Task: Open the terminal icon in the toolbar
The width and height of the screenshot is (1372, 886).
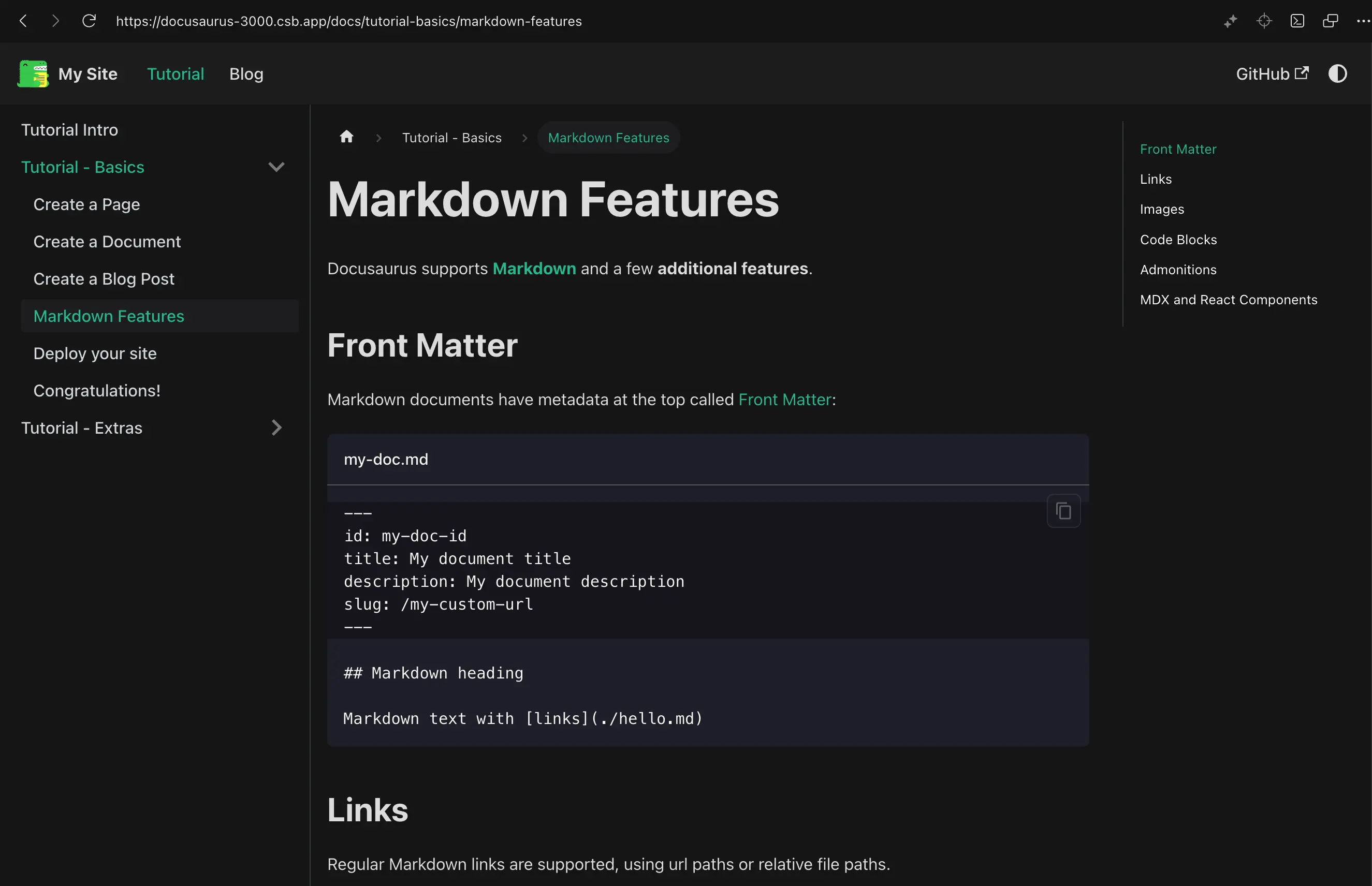Action: pos(1297,21)
